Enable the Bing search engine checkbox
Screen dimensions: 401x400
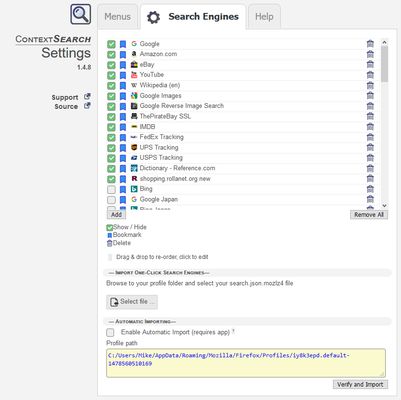pyautogui.click(x=111, y=189)
